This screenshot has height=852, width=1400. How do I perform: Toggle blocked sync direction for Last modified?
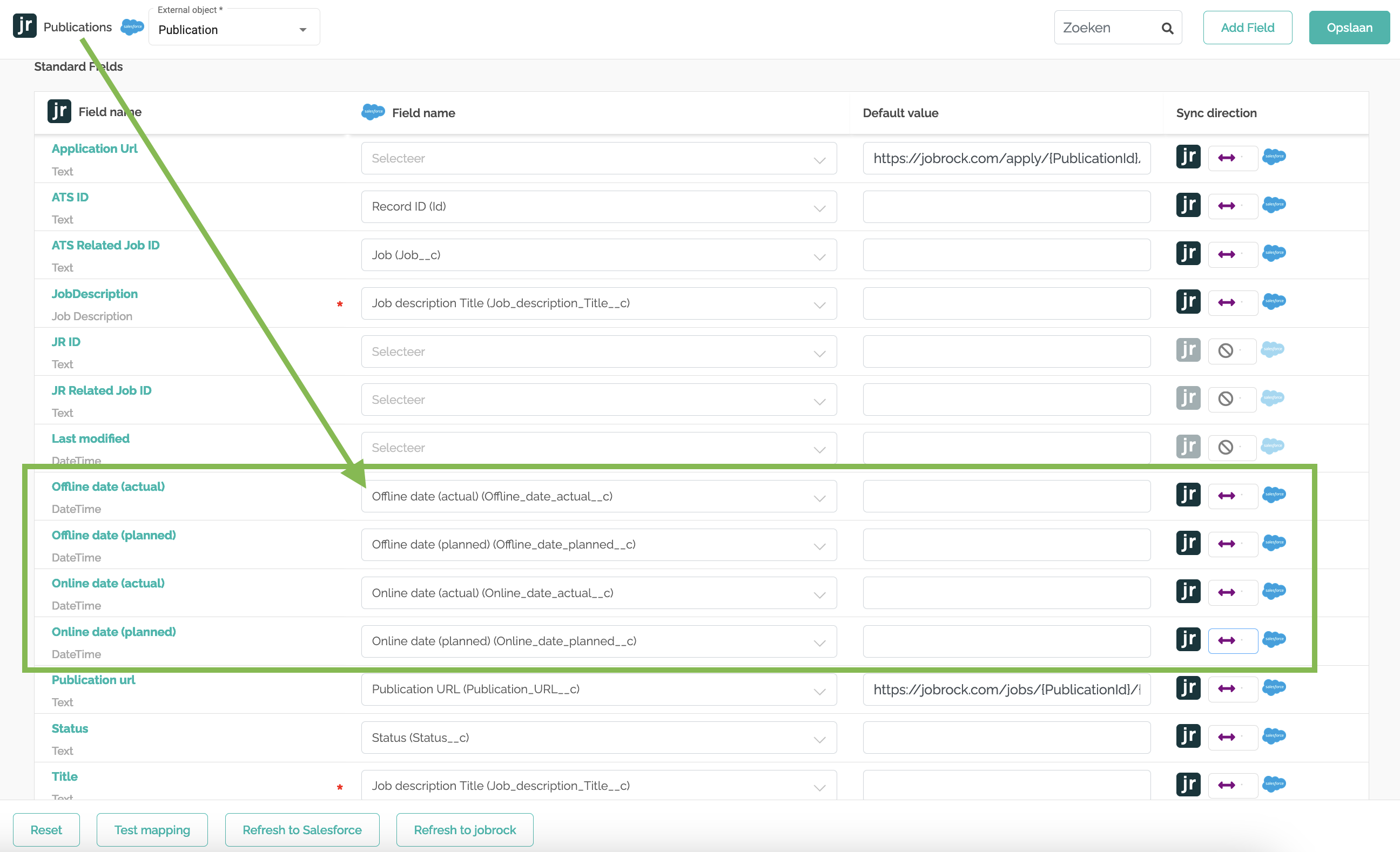(x=1226, y=447)
